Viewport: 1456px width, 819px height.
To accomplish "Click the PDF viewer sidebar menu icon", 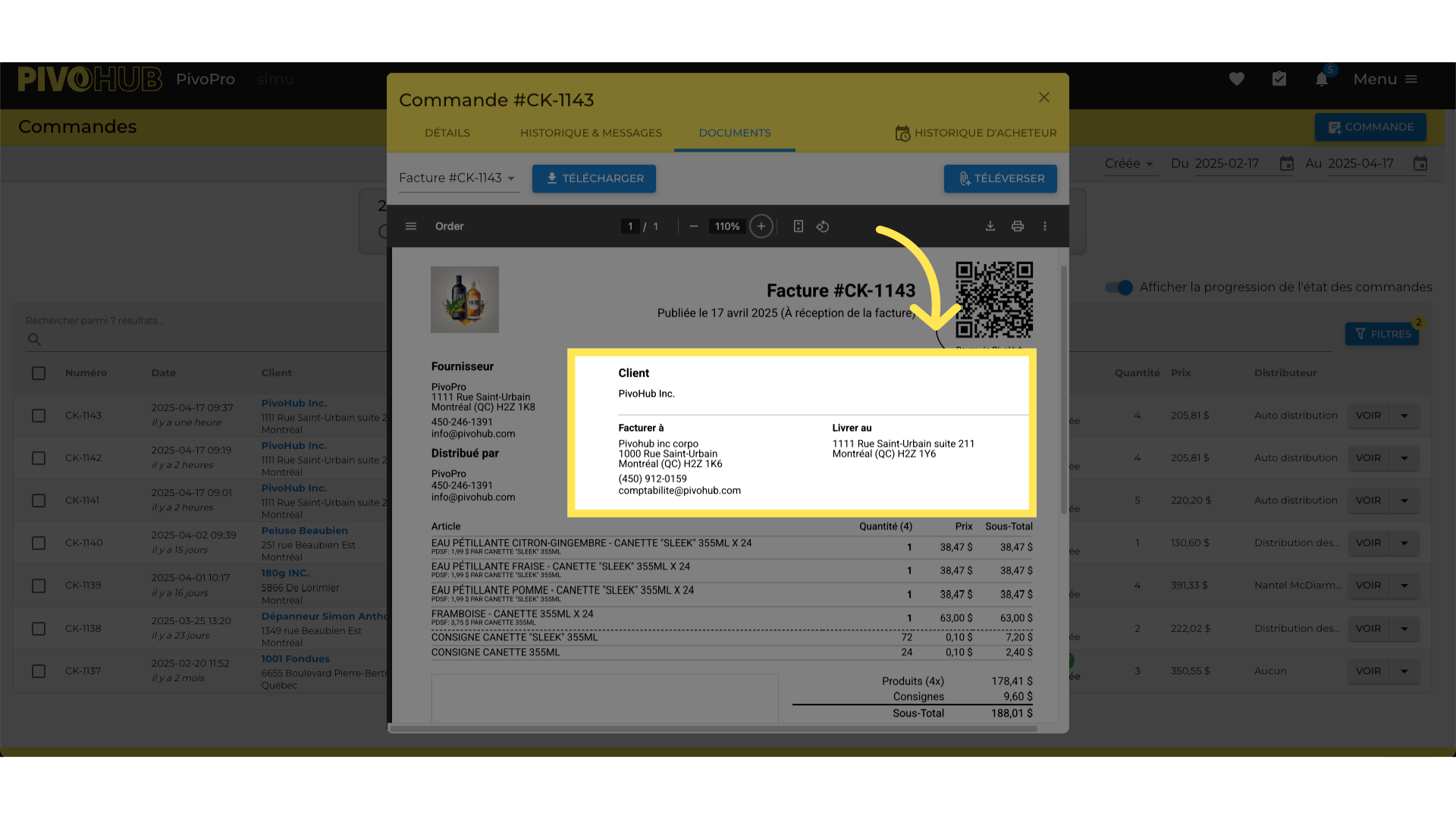I will point(411,226).
